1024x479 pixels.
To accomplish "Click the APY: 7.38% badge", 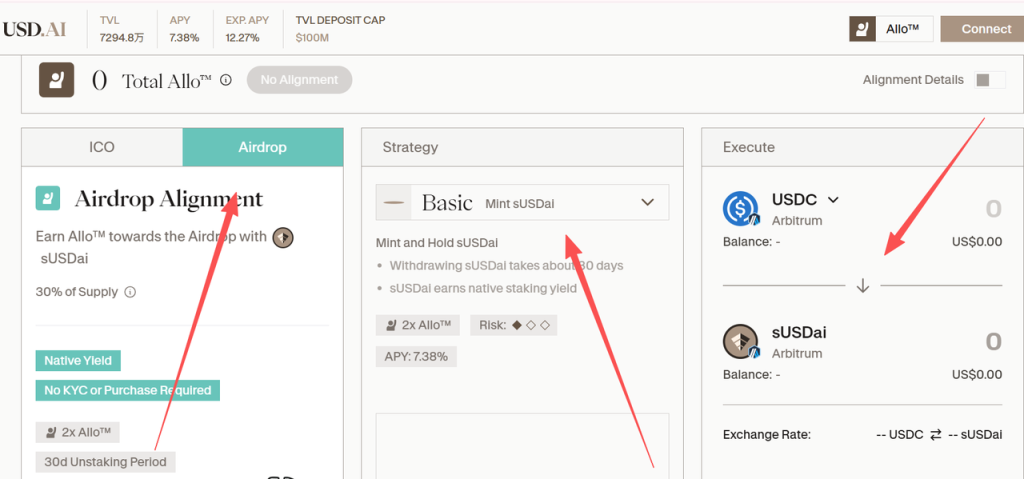I will point(416,356).
